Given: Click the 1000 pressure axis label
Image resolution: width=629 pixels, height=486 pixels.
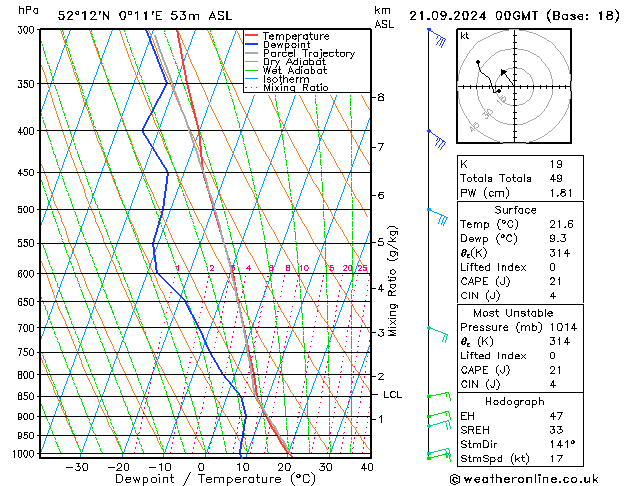Looking at the screenshot, I should (24, 454).
